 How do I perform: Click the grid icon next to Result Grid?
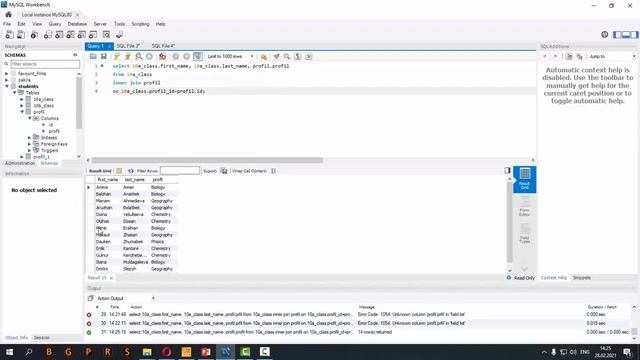pyautogui.click(x=119, y=171)
